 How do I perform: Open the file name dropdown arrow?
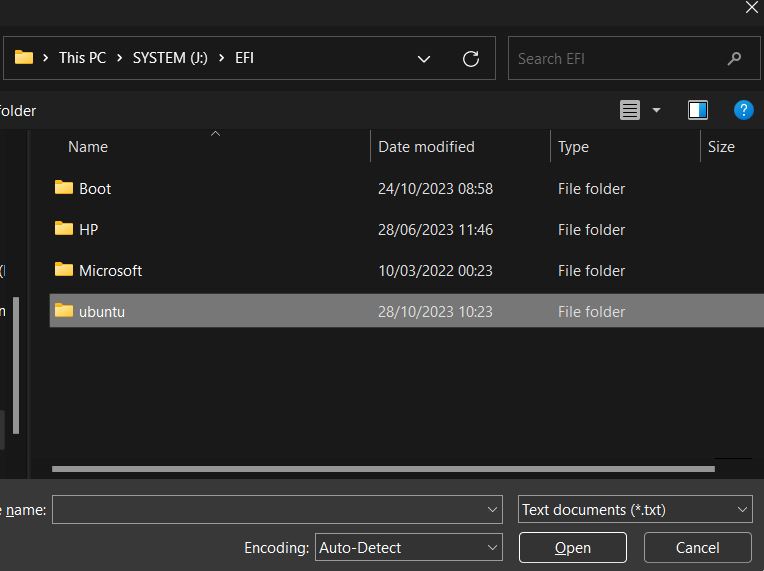(x=492, y=510)
